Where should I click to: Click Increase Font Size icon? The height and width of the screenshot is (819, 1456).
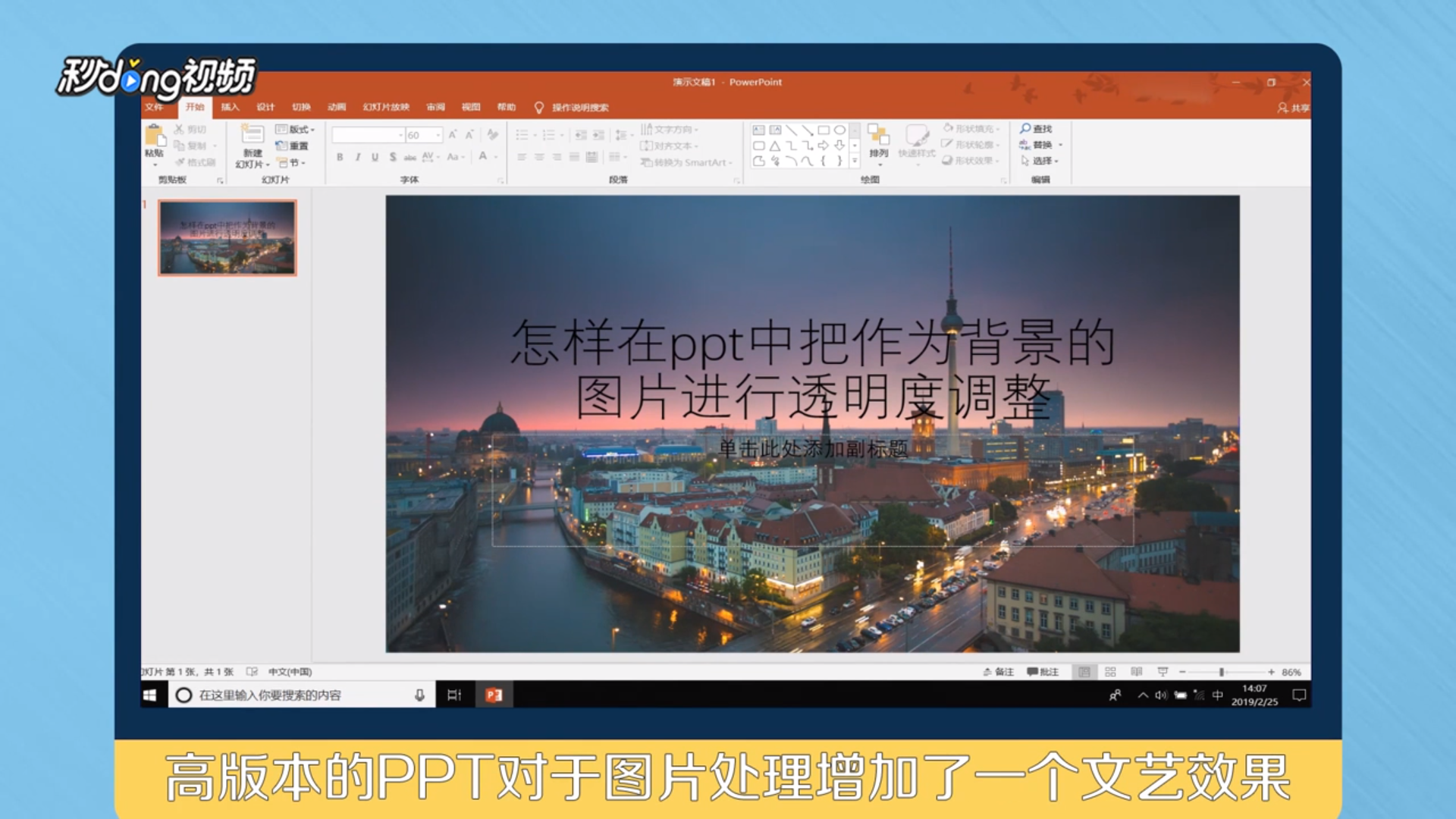pyautogui.click(x=453, y=135)
